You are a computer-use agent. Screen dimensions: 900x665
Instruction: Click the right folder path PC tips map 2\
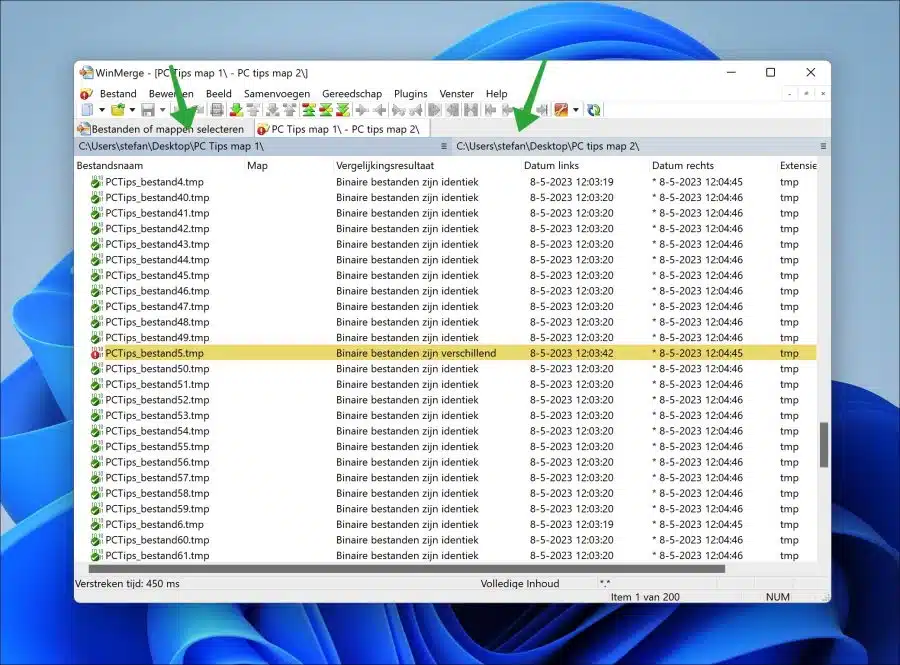pos(548,146)
